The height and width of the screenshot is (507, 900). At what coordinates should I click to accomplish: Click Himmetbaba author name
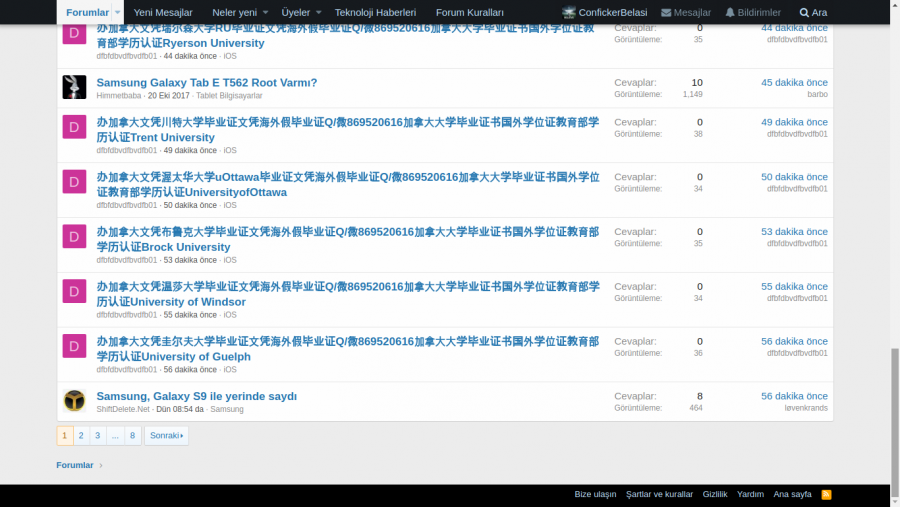[119, 96]
